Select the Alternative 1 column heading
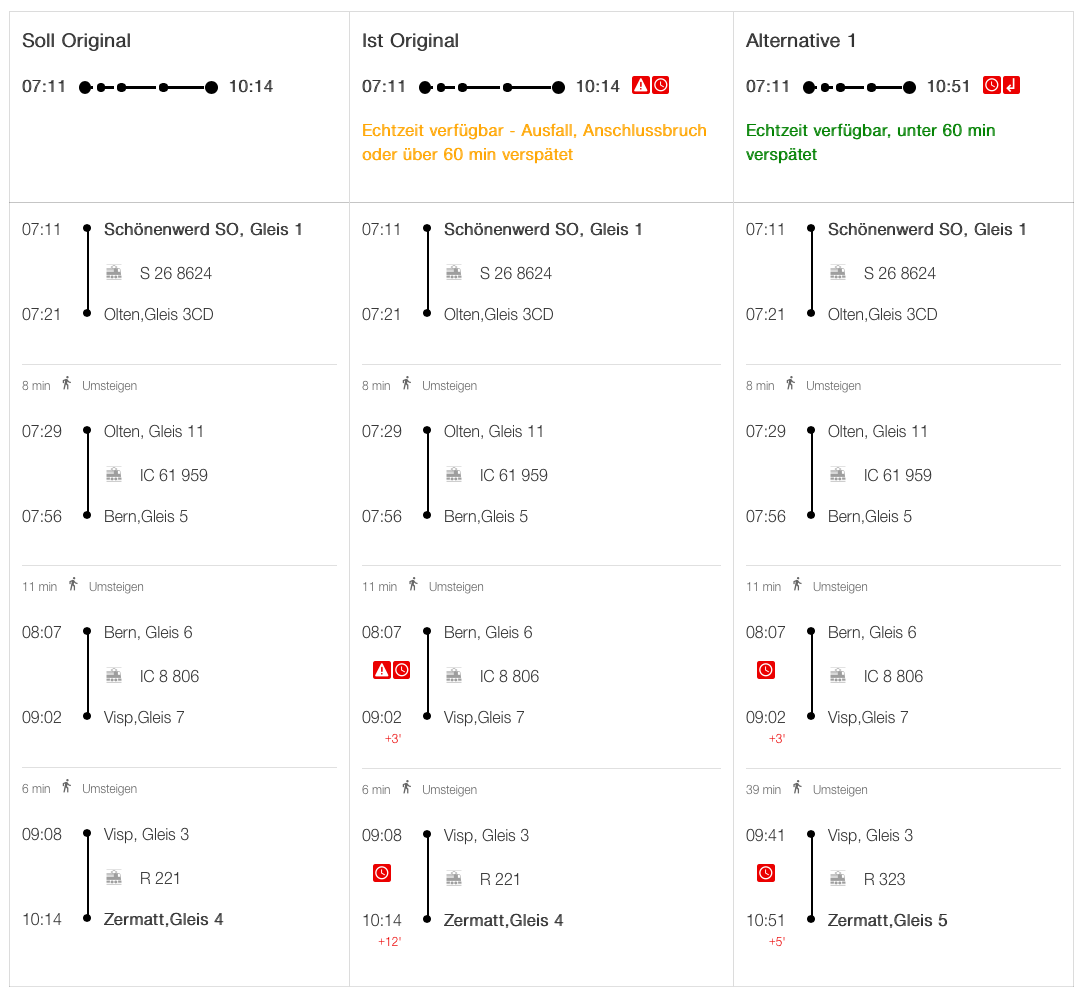This screenshot has height=1002, width=1085. [x=801, y=41]
